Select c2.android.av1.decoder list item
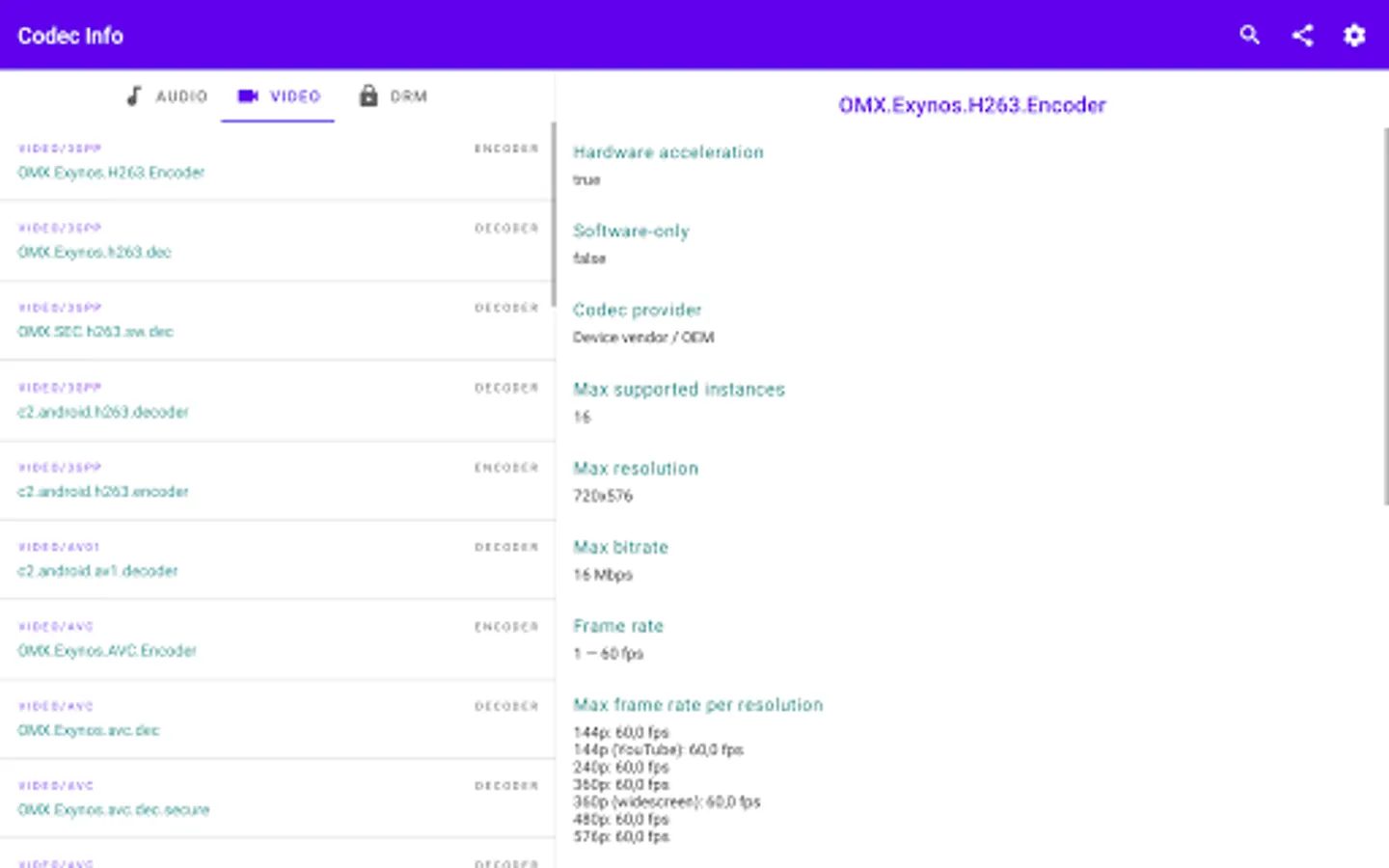This screenshot has width=1389, height=868. click(277, 560)
